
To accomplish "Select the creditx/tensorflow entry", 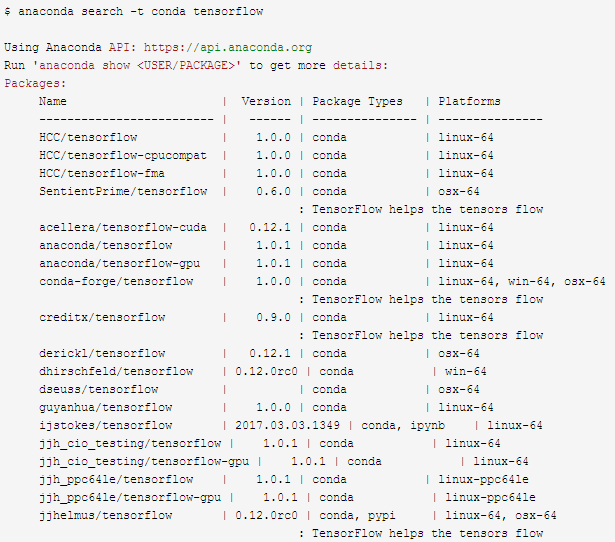I will 102,318.
